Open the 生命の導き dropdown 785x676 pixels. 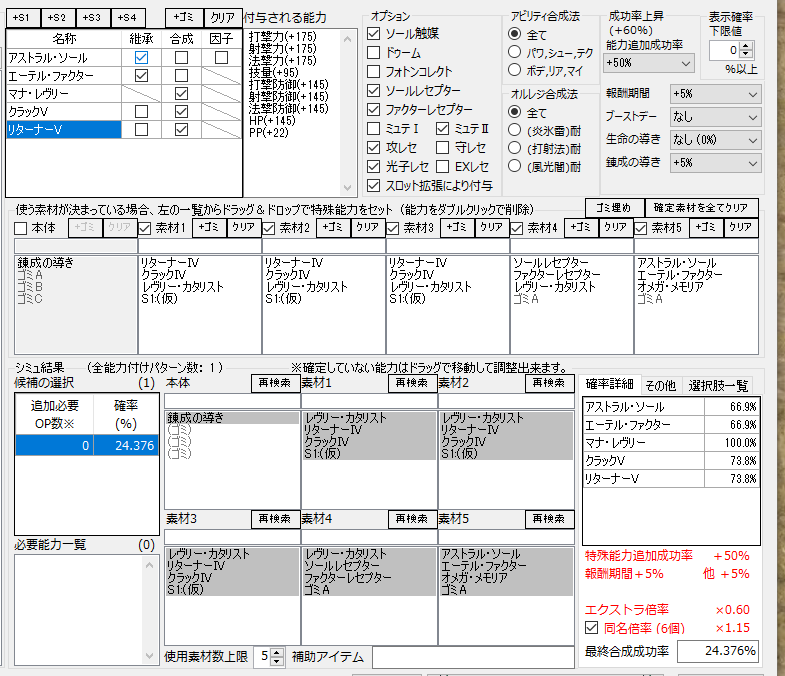click(715, 140)
